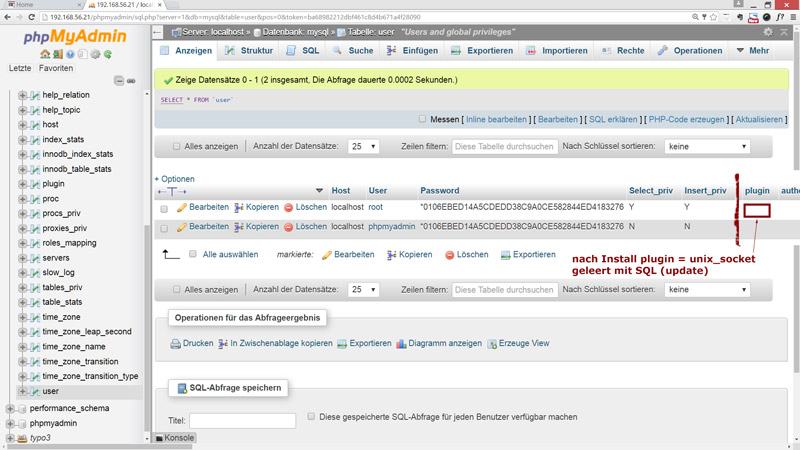Switch to the SQL tab
Image resolution: width=800 pixels, height=450 pixels.
(303, 51)
